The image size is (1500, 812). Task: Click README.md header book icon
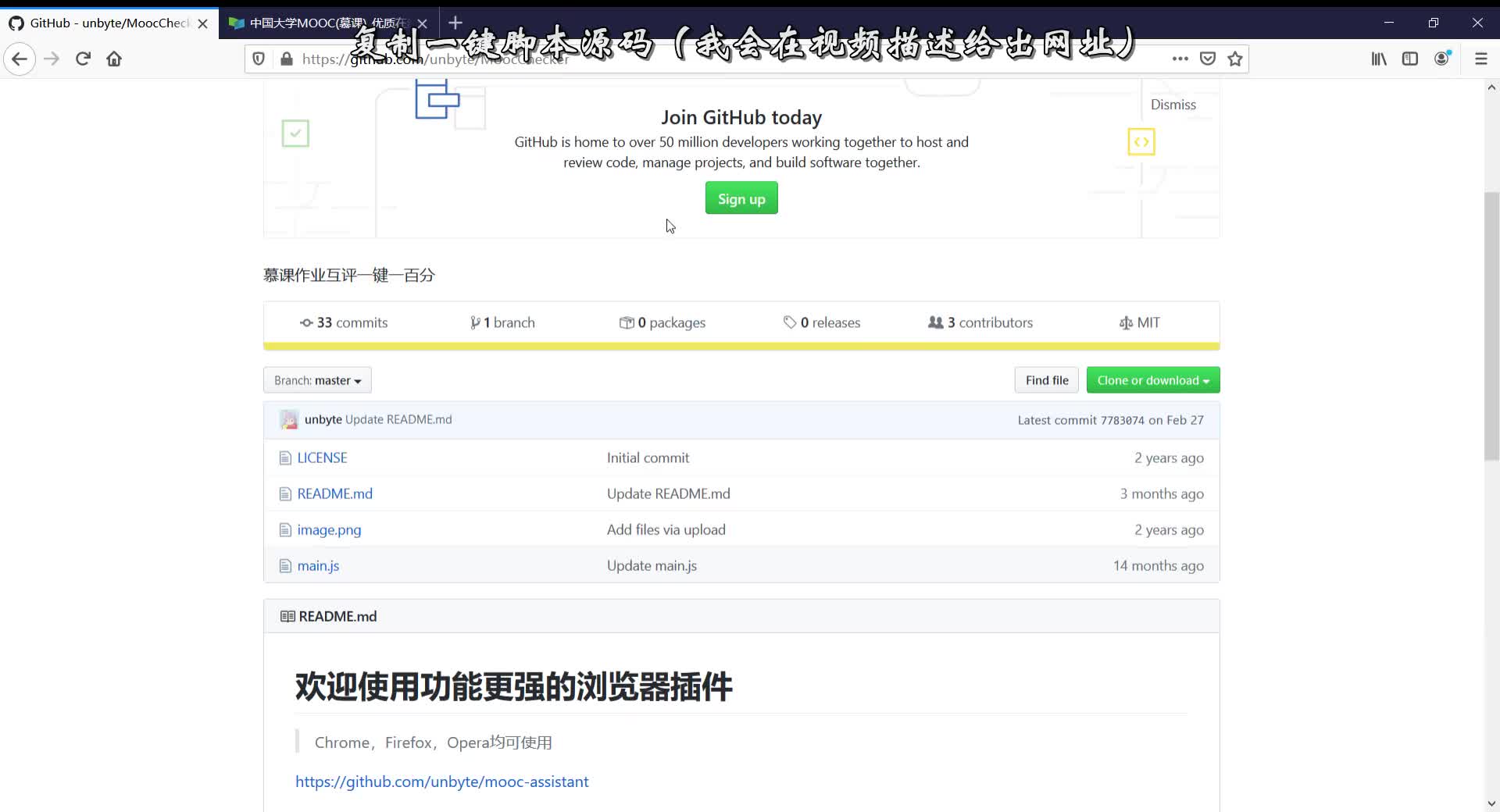point(287,617)
